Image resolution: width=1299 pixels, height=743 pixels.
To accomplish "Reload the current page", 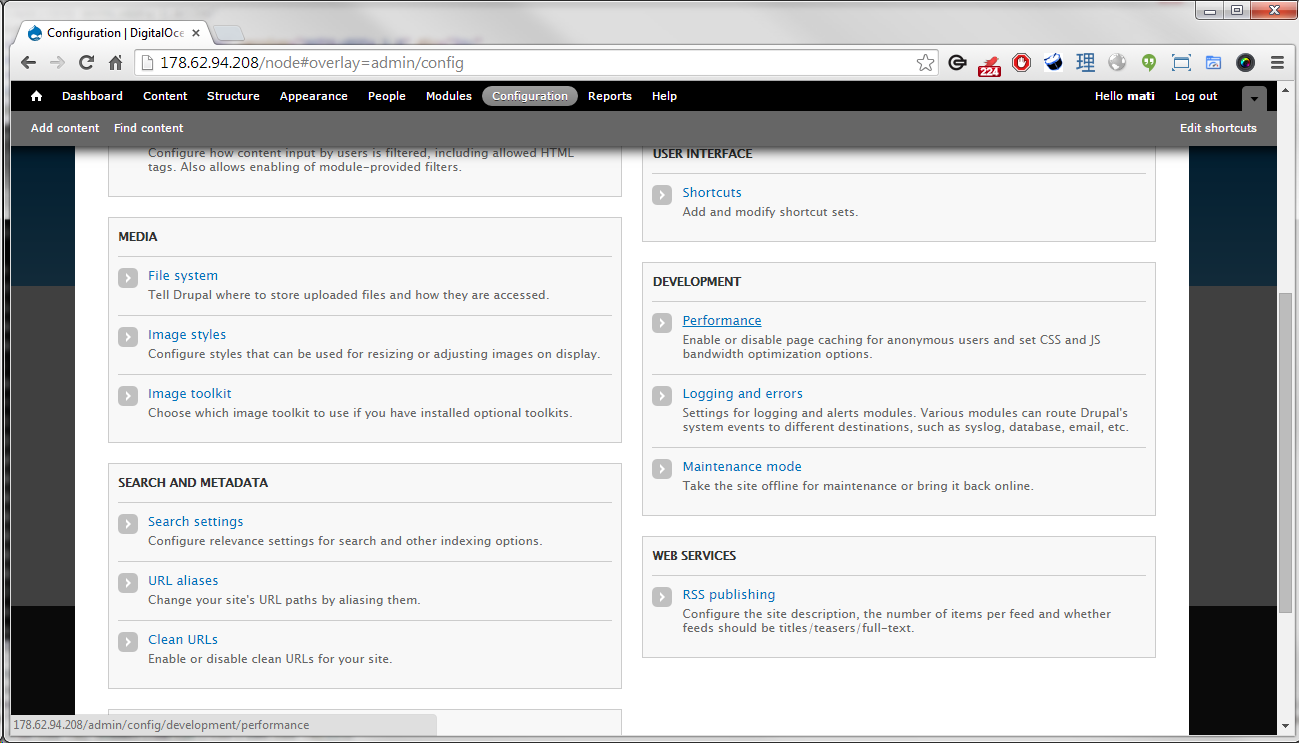I will point(86,63).
